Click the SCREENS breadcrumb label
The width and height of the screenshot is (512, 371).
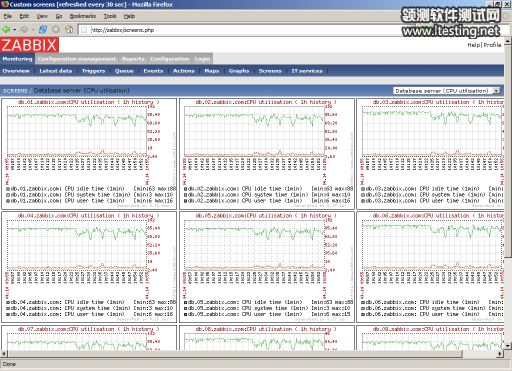tap(15, 91)
